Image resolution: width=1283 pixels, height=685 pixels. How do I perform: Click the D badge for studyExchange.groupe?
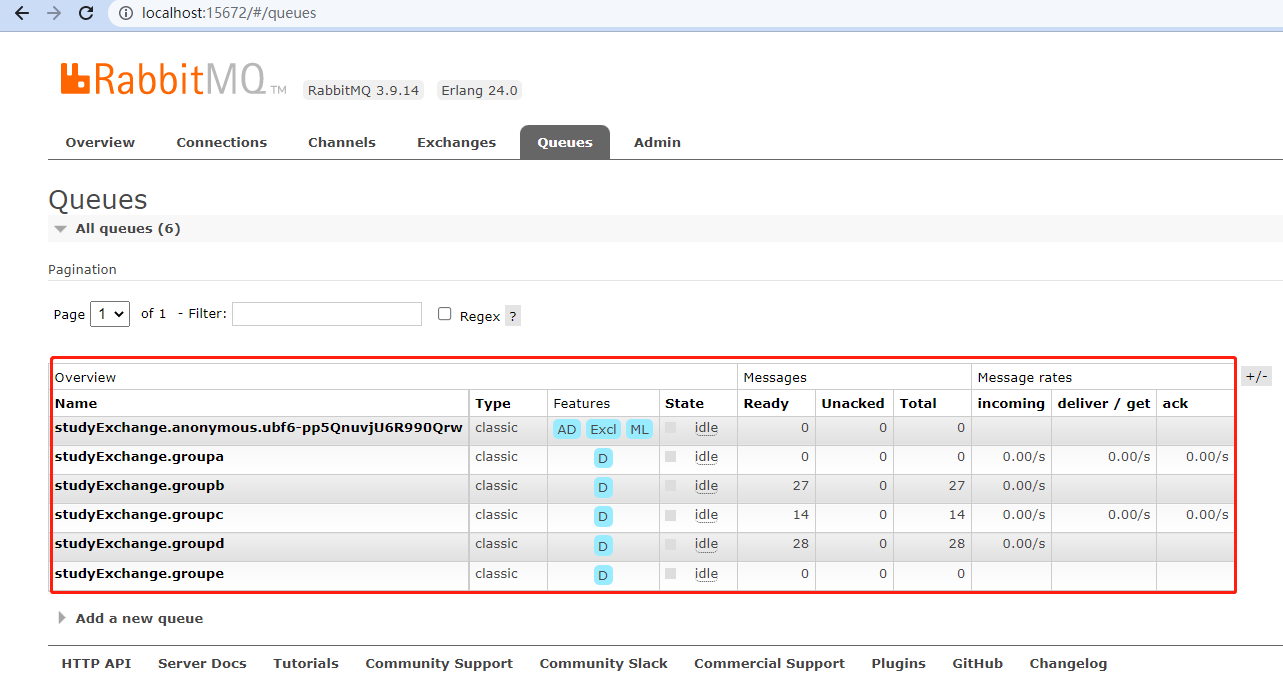603,575
